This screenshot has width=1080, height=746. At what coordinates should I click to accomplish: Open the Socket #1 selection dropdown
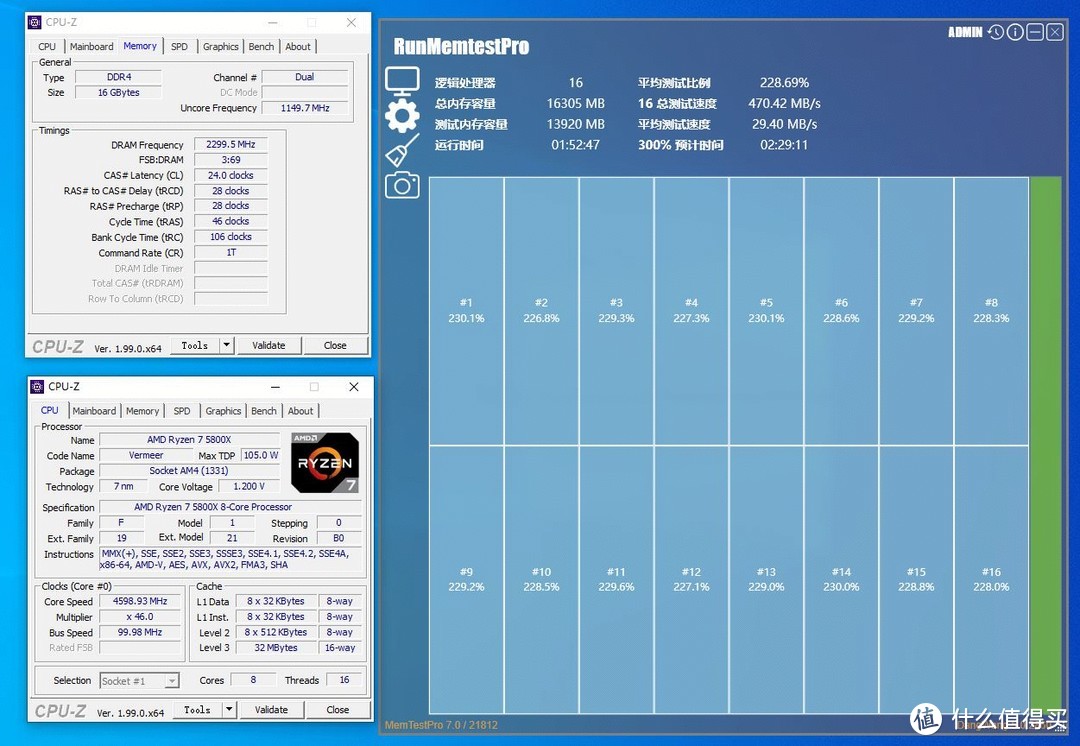pos(140,681)
